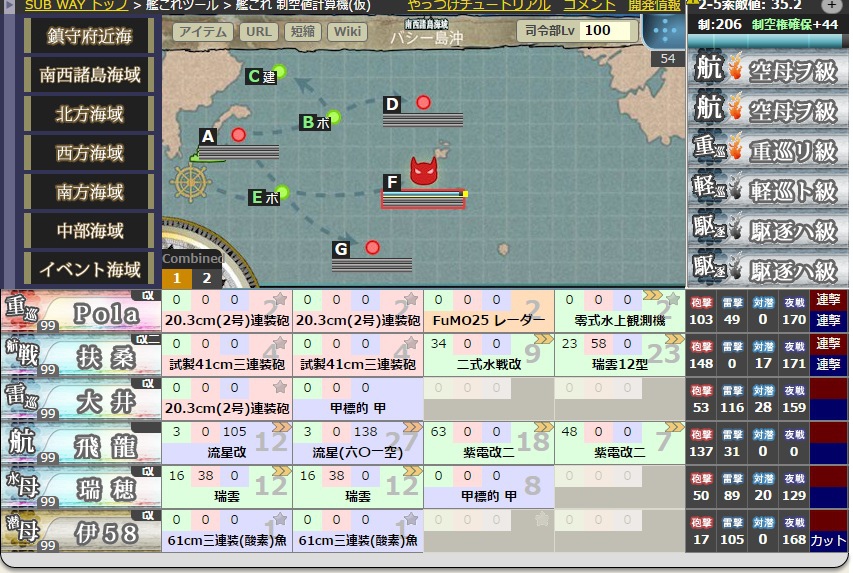The width and height of the screenshot is (853, 573).
Task: Click the アイテム button
Action: point(203,32)
